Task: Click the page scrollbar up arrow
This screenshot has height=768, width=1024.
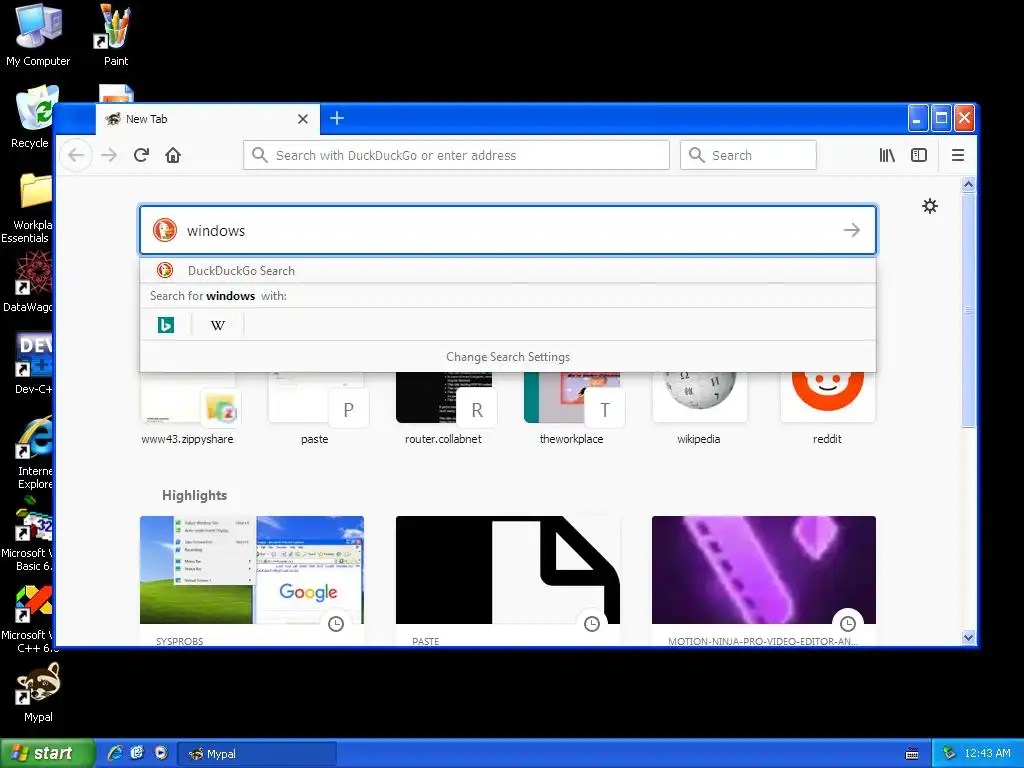Action: click(x=968, y=185)
